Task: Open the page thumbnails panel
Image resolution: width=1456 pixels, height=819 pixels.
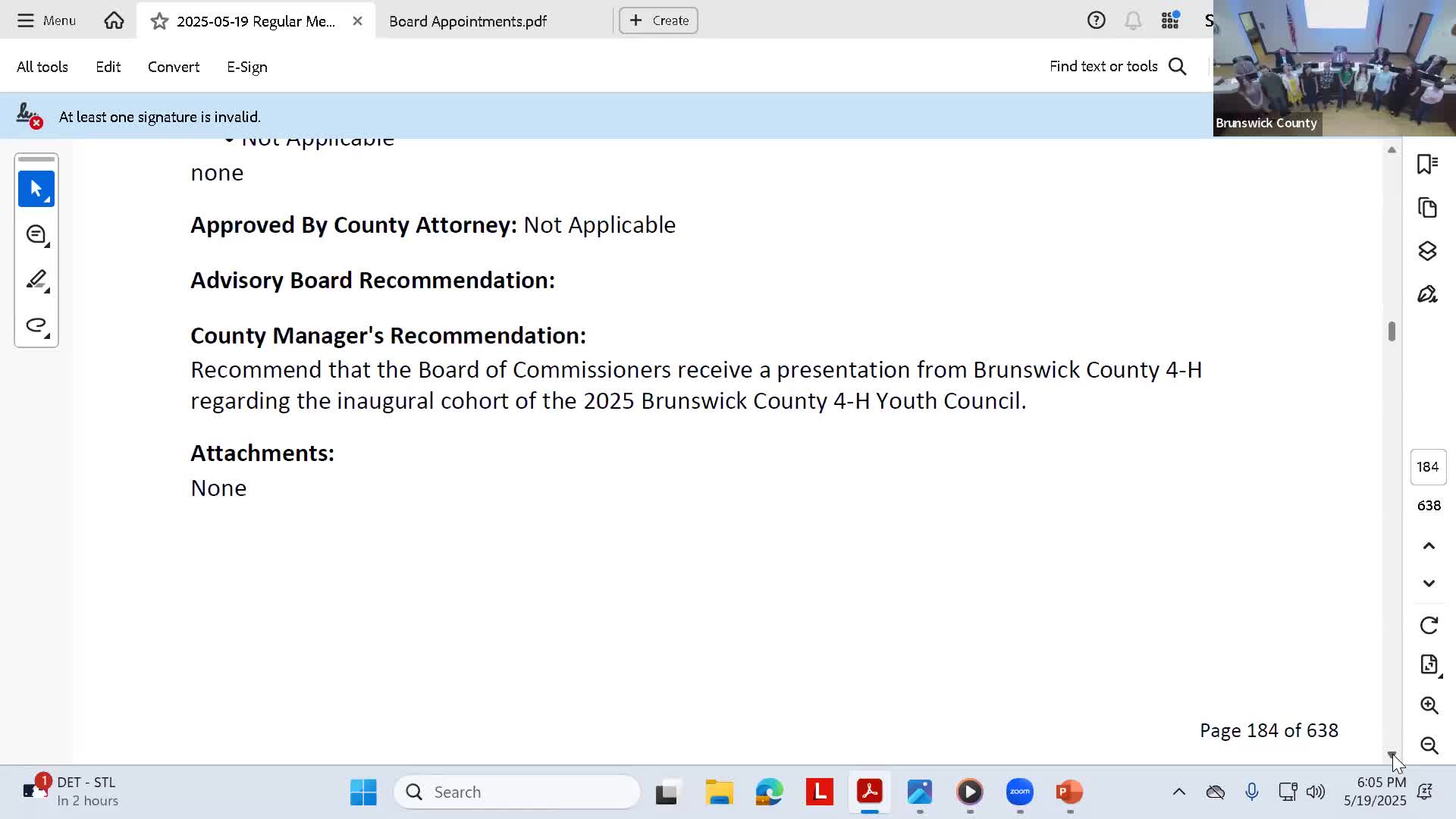Action: tap(1428, 208)
